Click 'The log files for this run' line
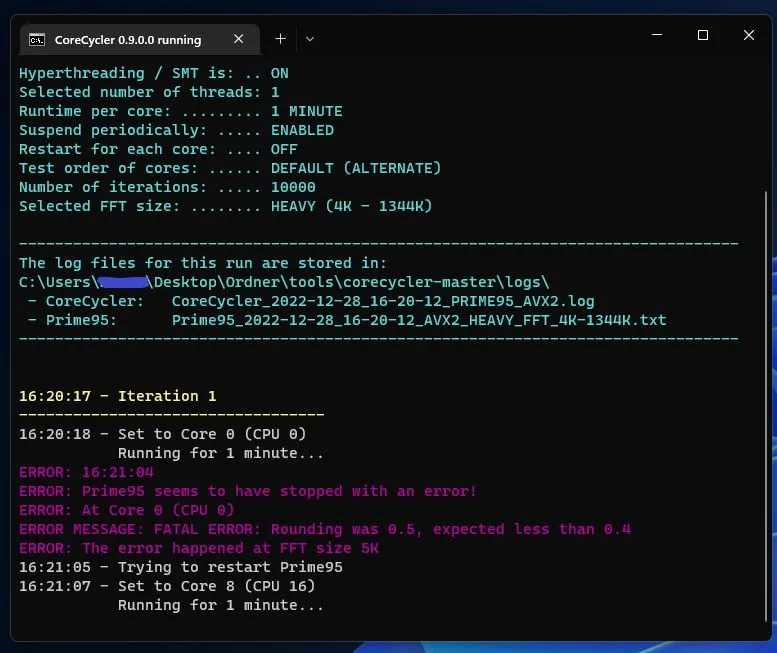 point(203,263)
